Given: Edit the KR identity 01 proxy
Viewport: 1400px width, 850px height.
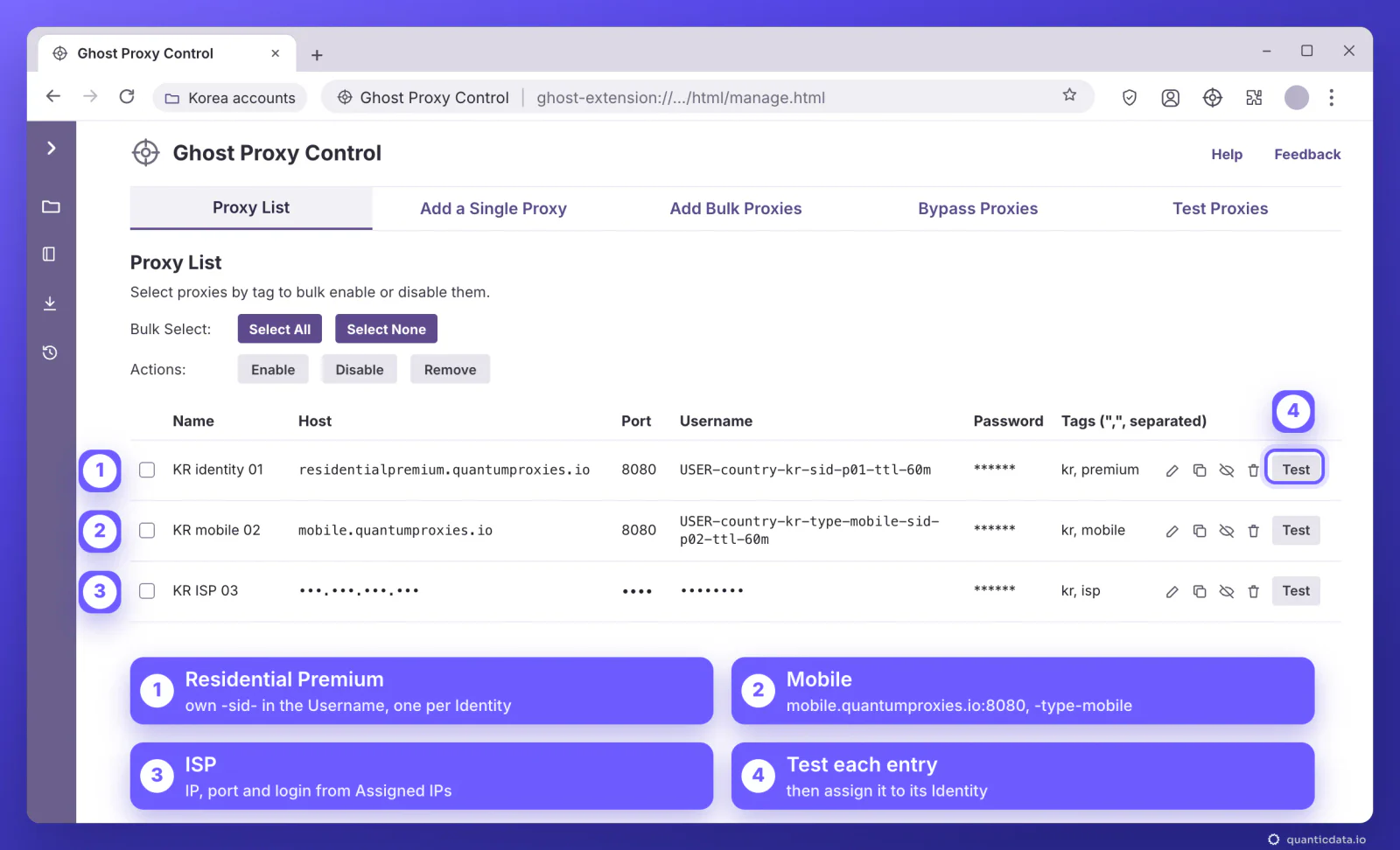Looking at the screenshot, I should [1172, 470].
